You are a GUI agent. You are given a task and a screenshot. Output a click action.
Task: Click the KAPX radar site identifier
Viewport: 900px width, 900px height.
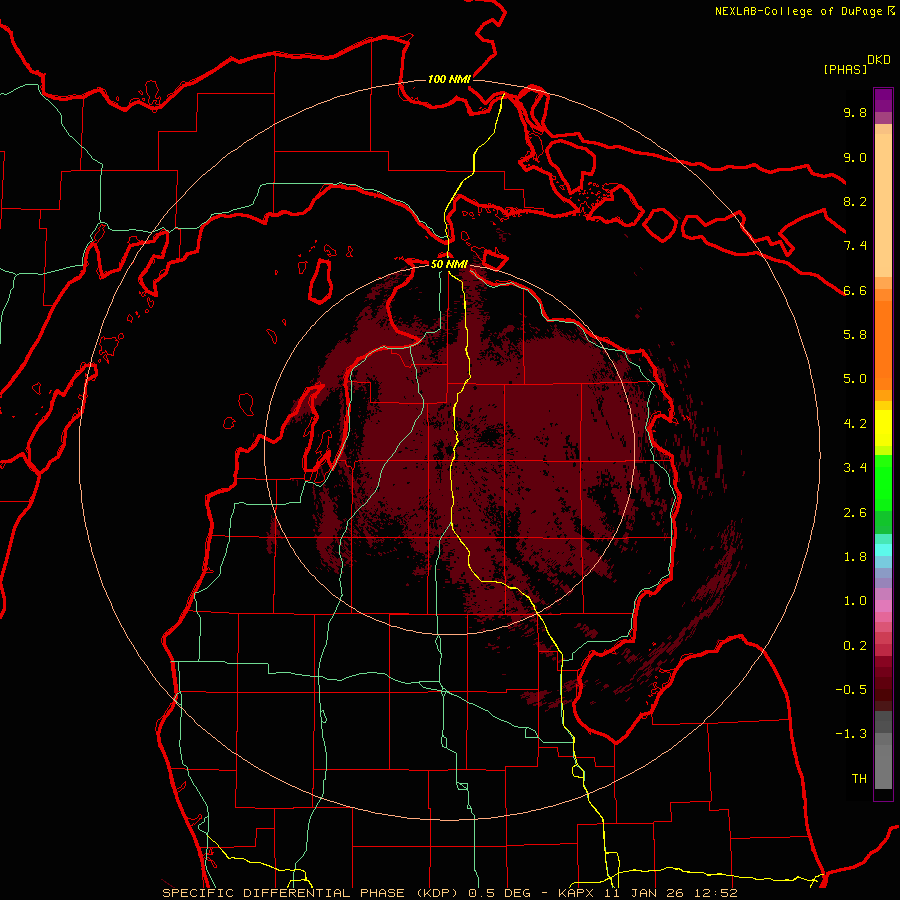(577, 893)
